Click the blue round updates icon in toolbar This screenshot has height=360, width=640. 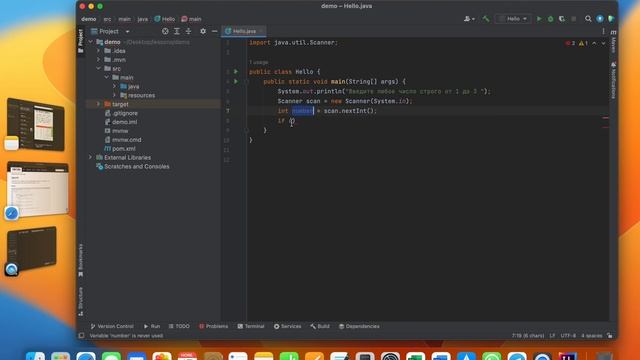(600, 19)
